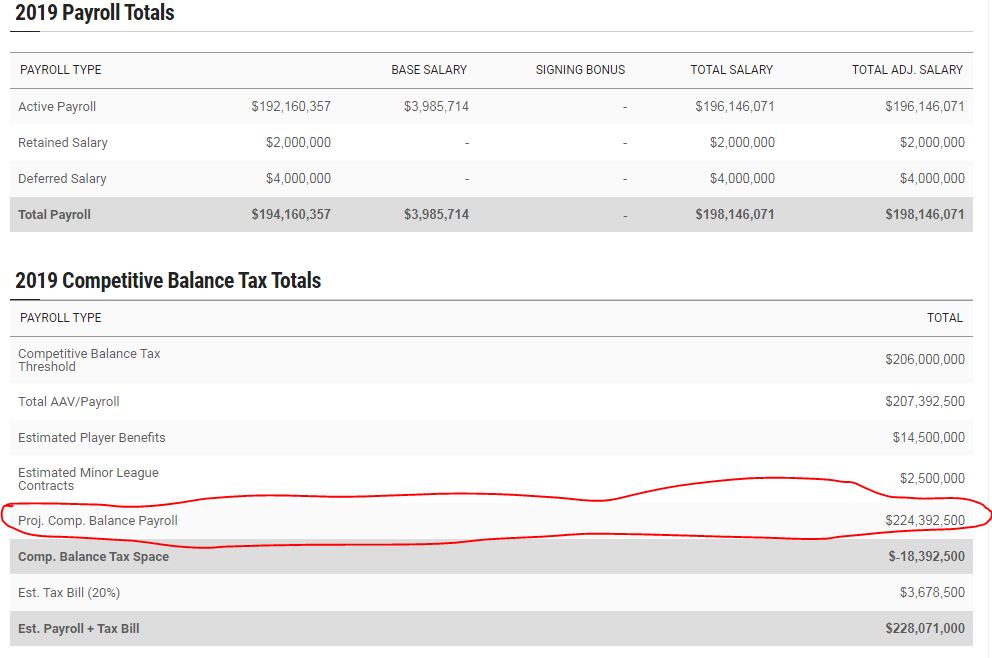The image size is (992, 658).
Task: Select the Estimated Player Benefits row label
Action: coord(92,438)
